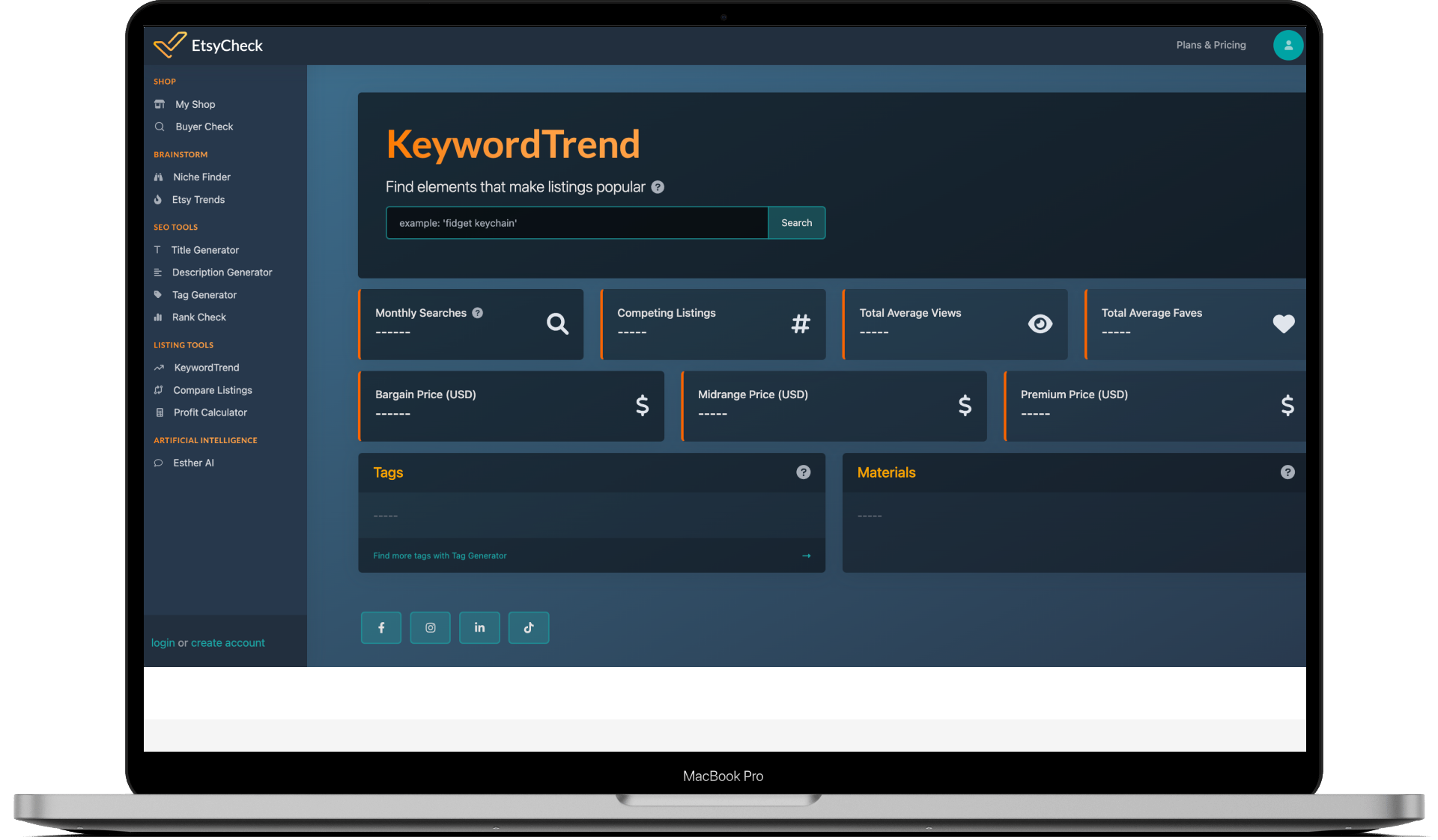Viewport: 1438px width, 840px height.
Task: Open Esther AI assistant
Action: click(x=194, y=463)
